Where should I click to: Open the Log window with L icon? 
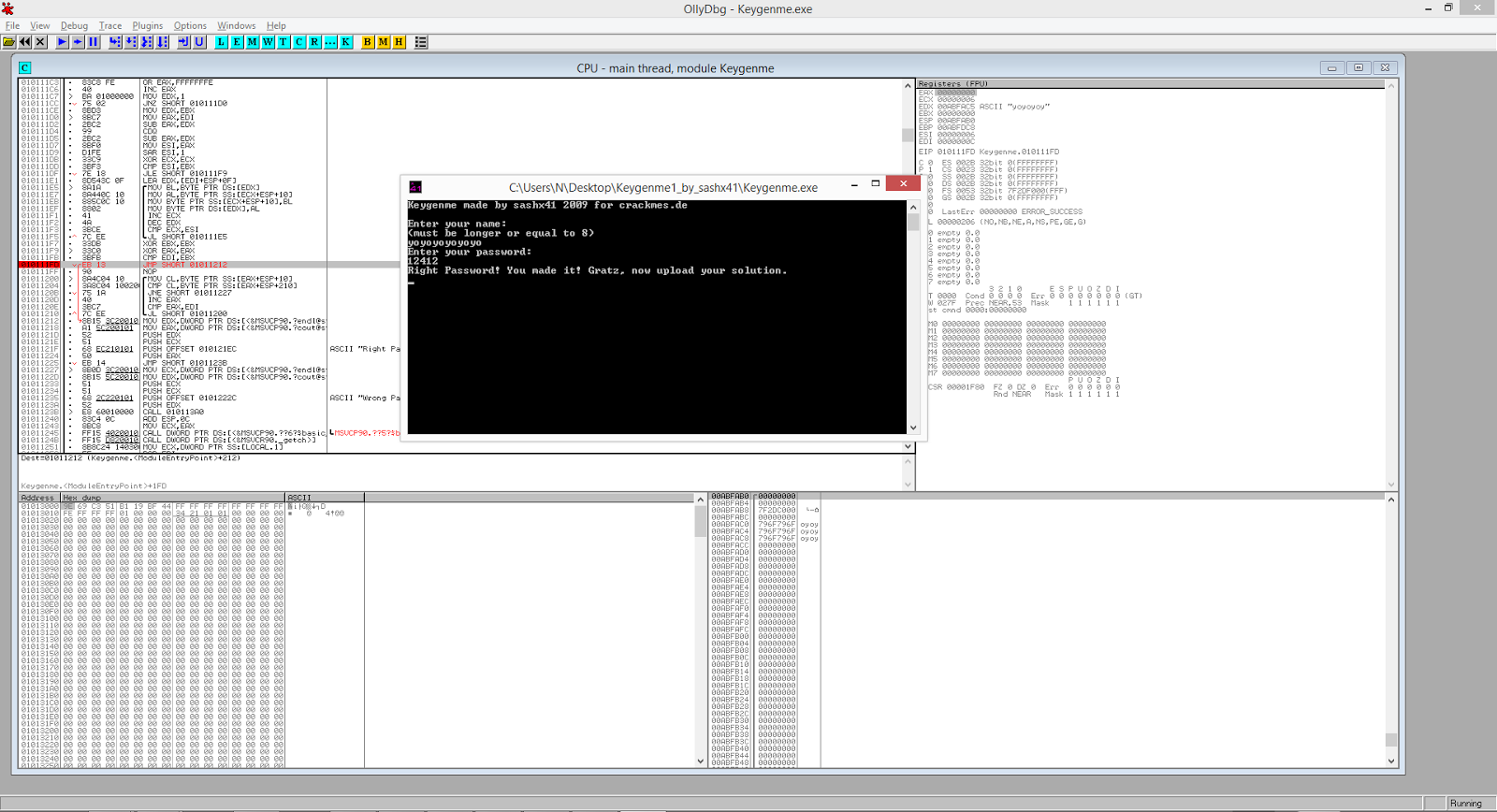tap(221, 42)
